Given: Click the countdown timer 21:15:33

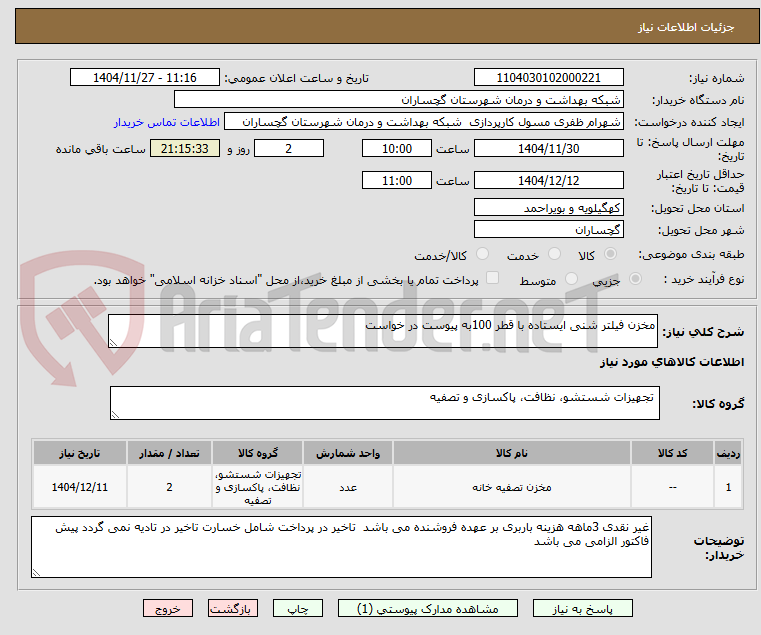Looking at the screenshot, I should tap(185, 149).
